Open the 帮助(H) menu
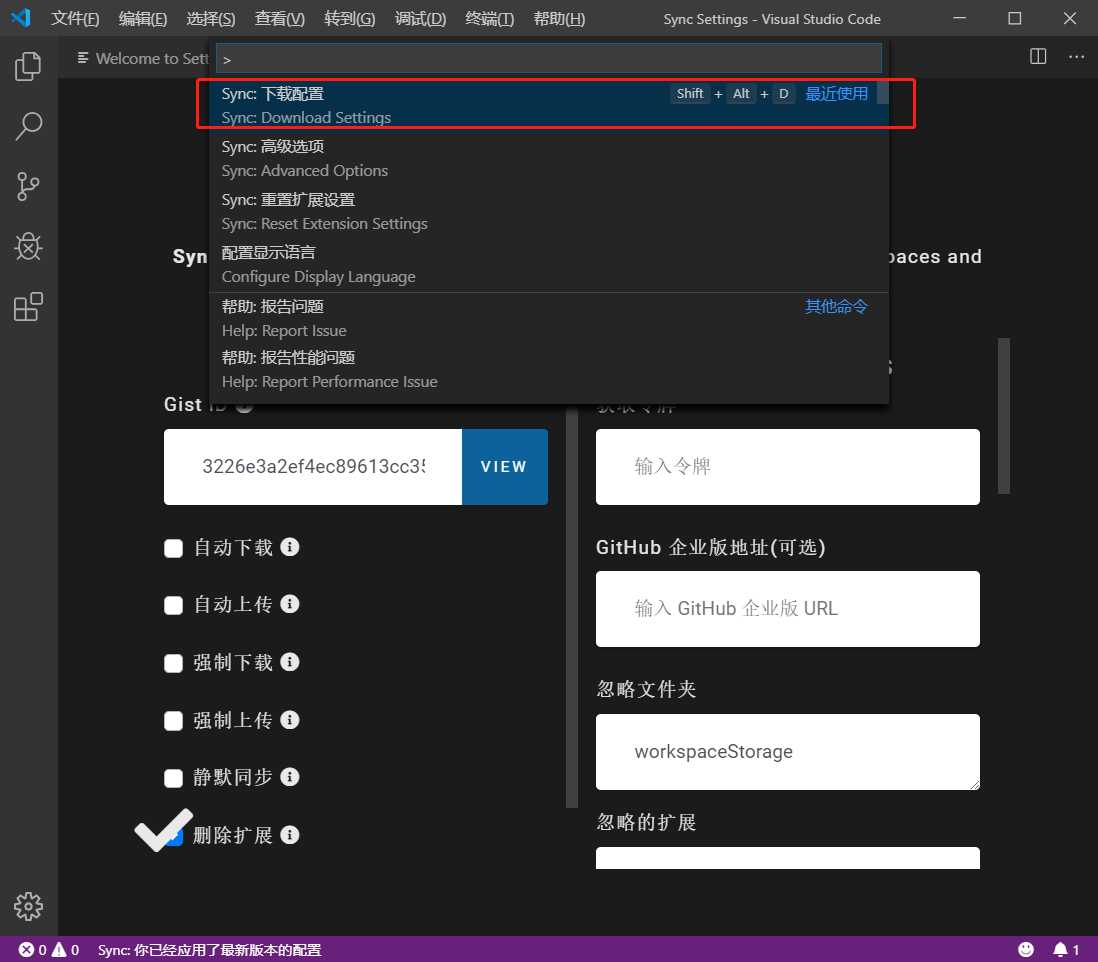 point(559,18)
